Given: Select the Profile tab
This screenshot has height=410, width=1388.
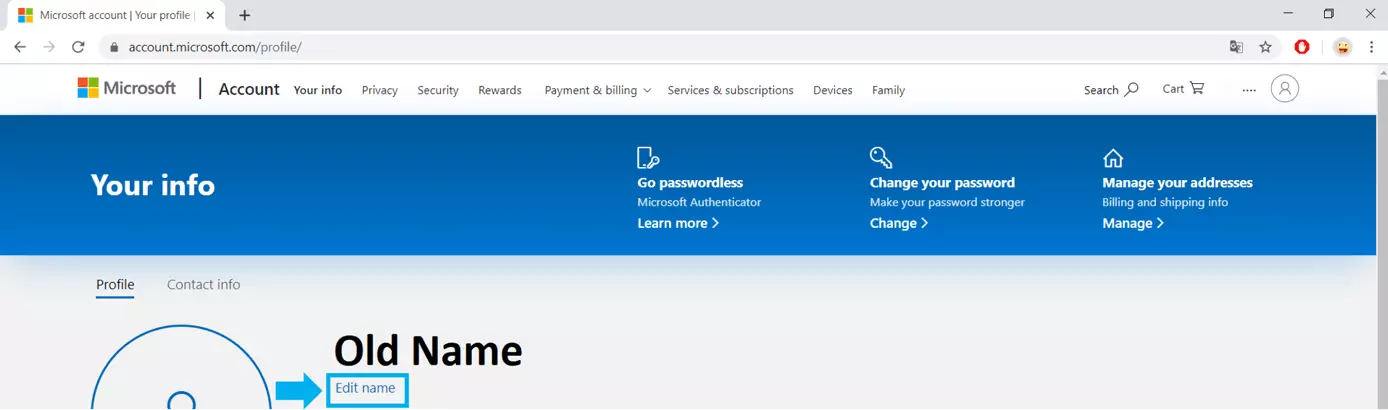Looking at the screenshot, I should [115, 285].
